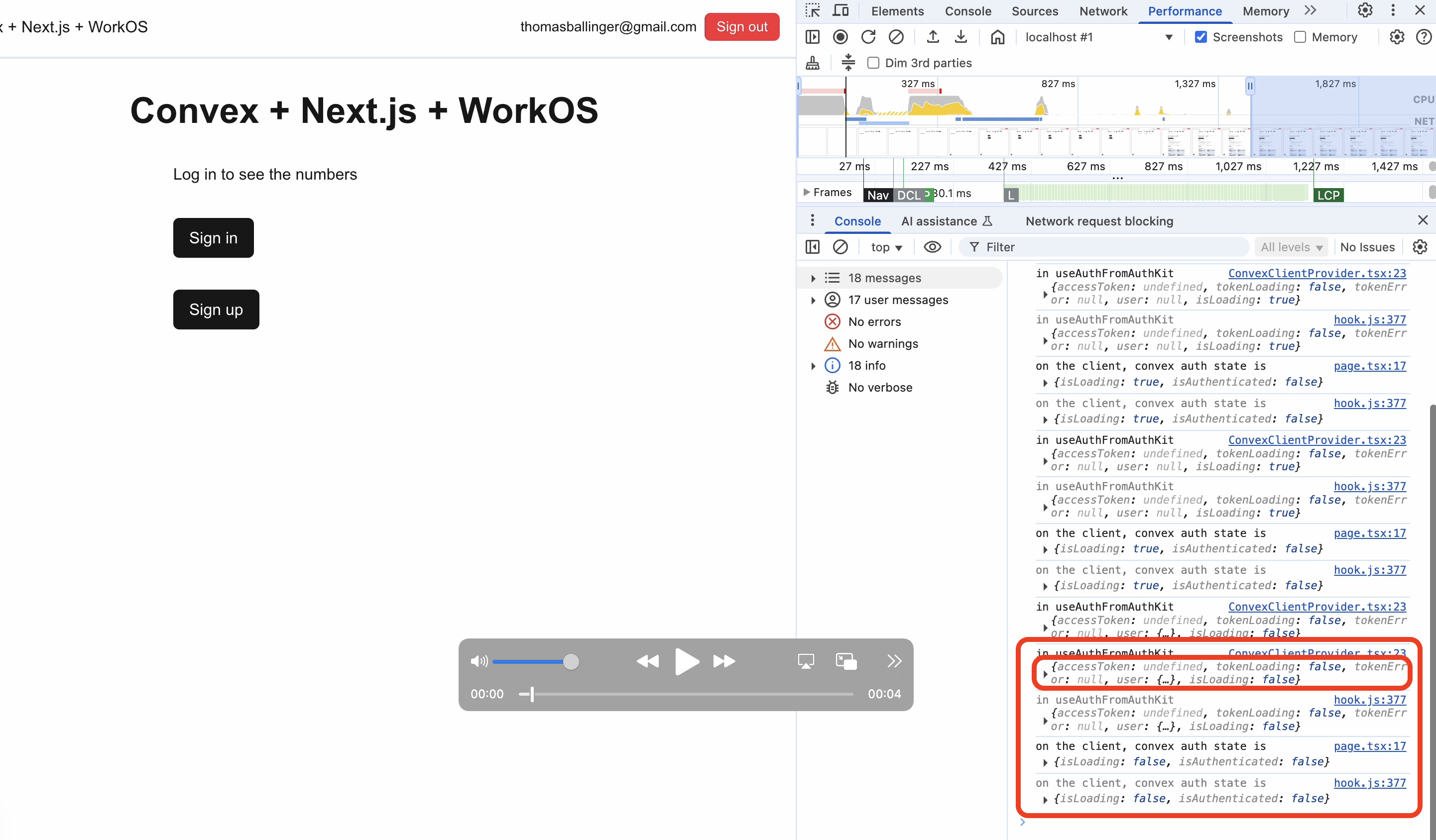
Task: Open DevTools settings gear in top bar
Action: (x=1365, y=11)
